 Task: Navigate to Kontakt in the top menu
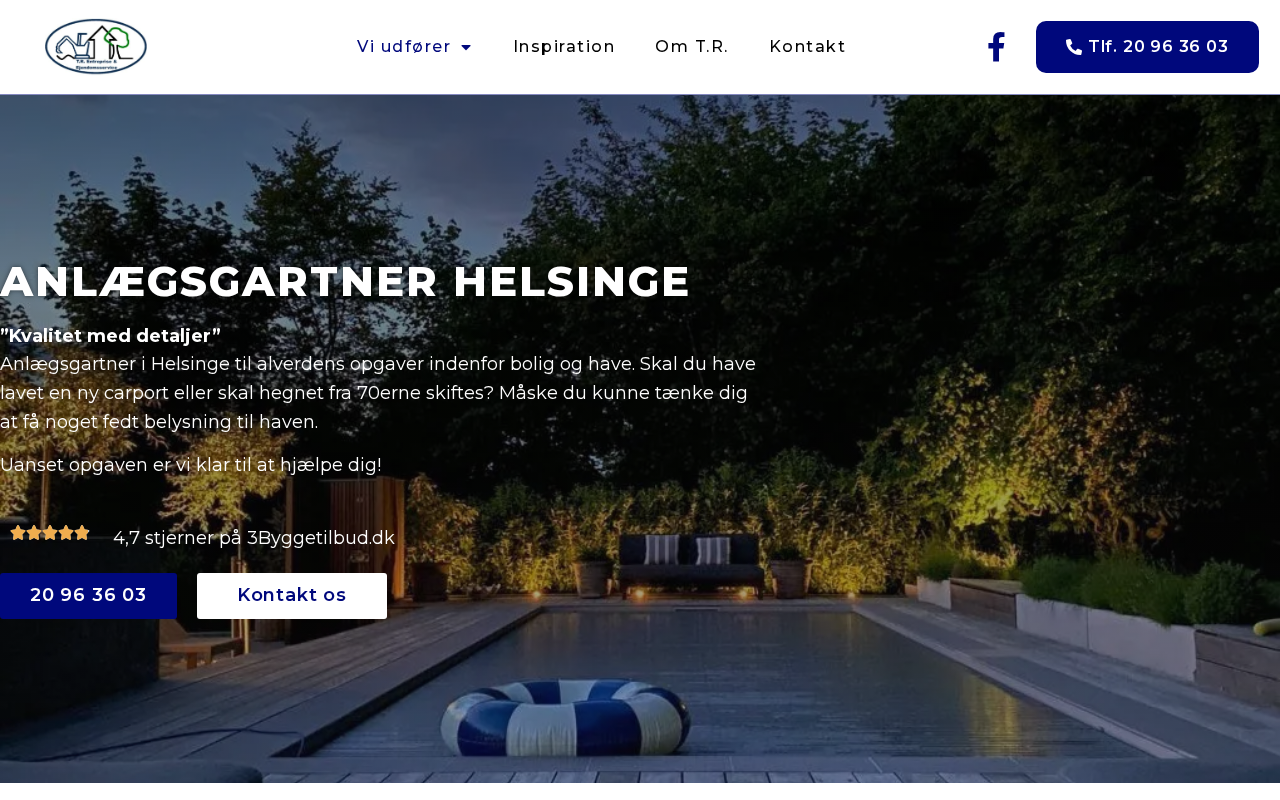(808, 47)
